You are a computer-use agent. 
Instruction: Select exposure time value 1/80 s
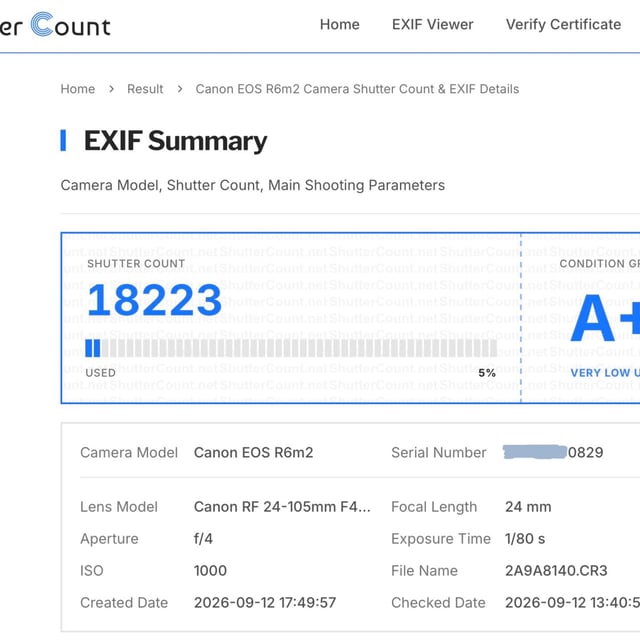point(525,539)
